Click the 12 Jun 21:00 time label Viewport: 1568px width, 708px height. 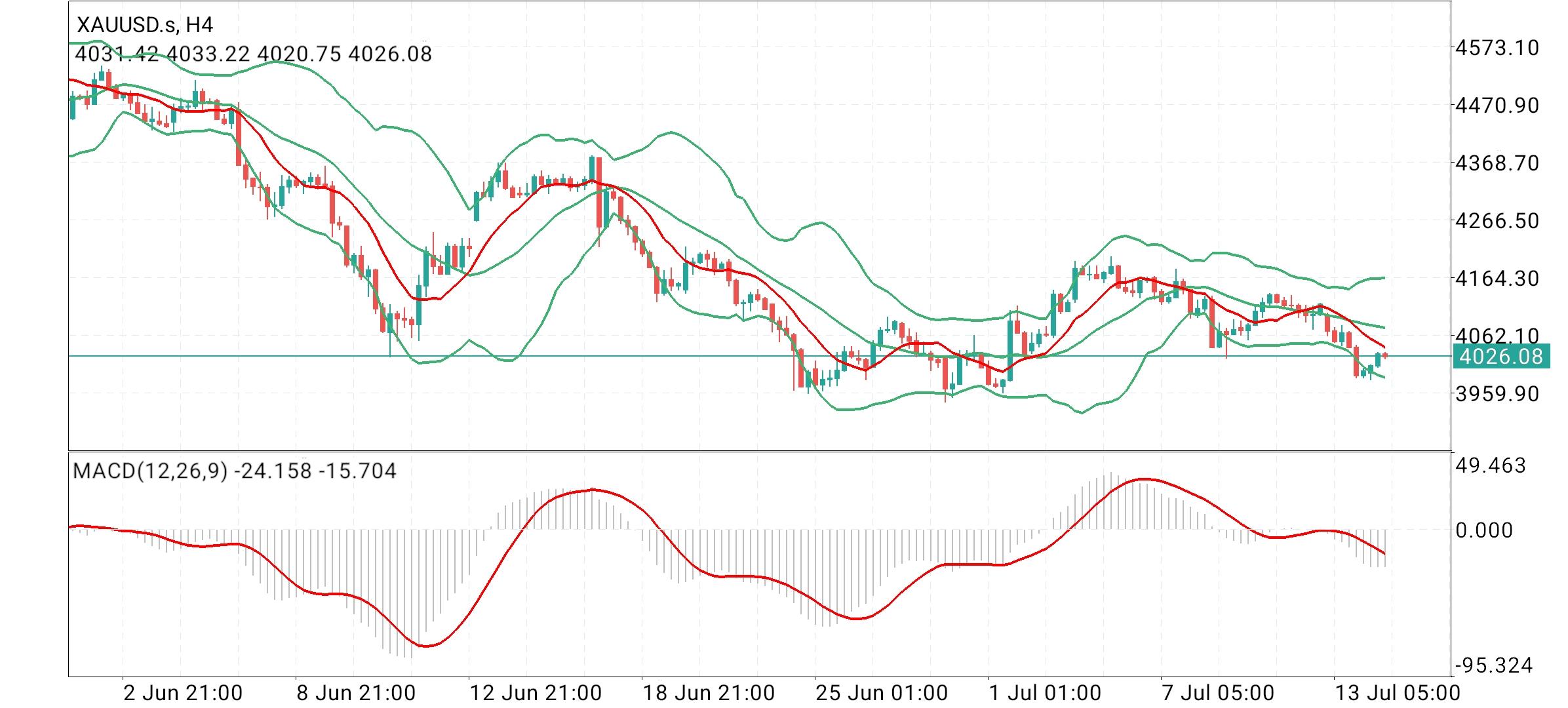[x=536, y=692]
